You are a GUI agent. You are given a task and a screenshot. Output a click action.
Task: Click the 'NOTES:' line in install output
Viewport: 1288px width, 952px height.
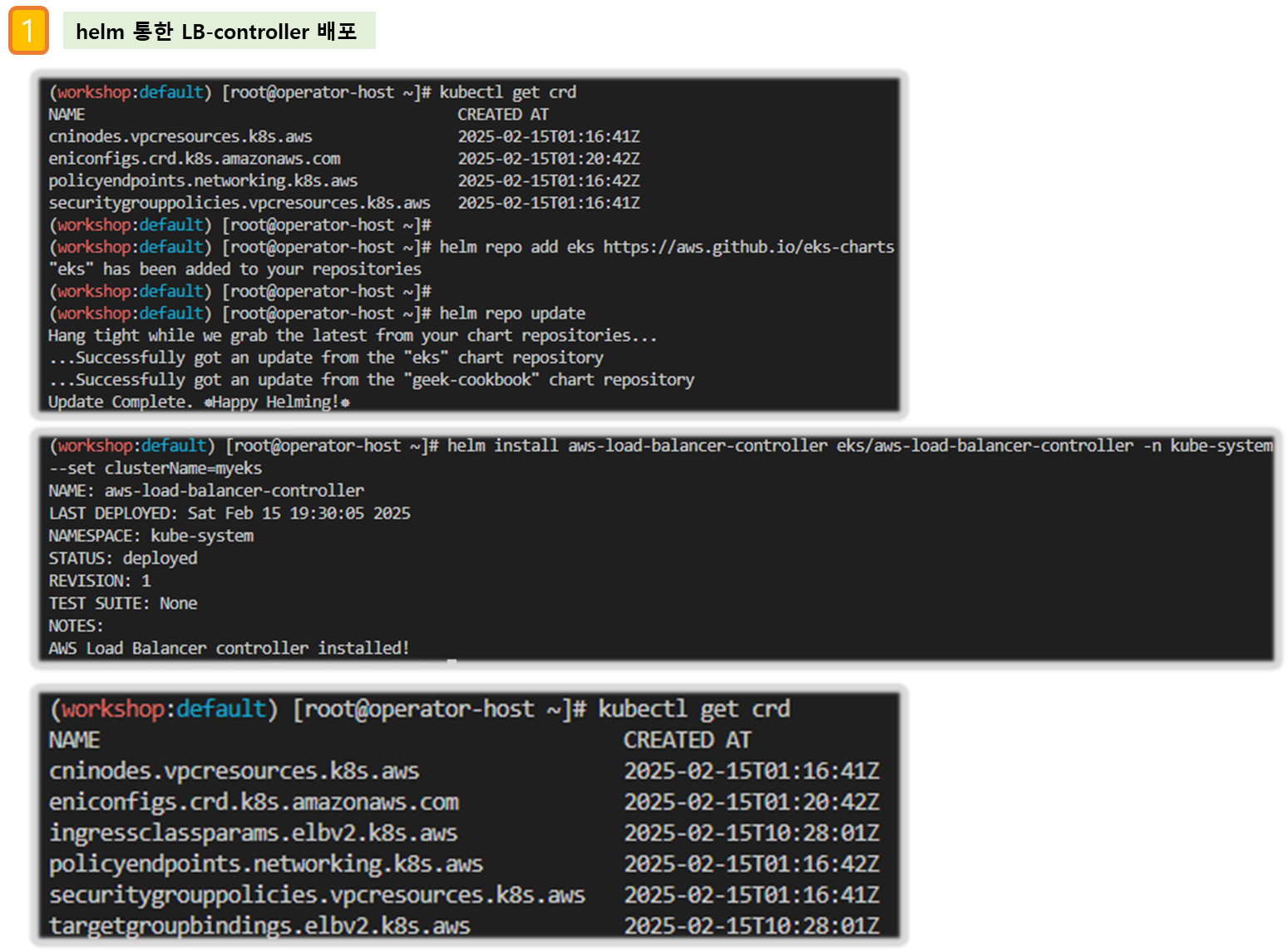76,625
